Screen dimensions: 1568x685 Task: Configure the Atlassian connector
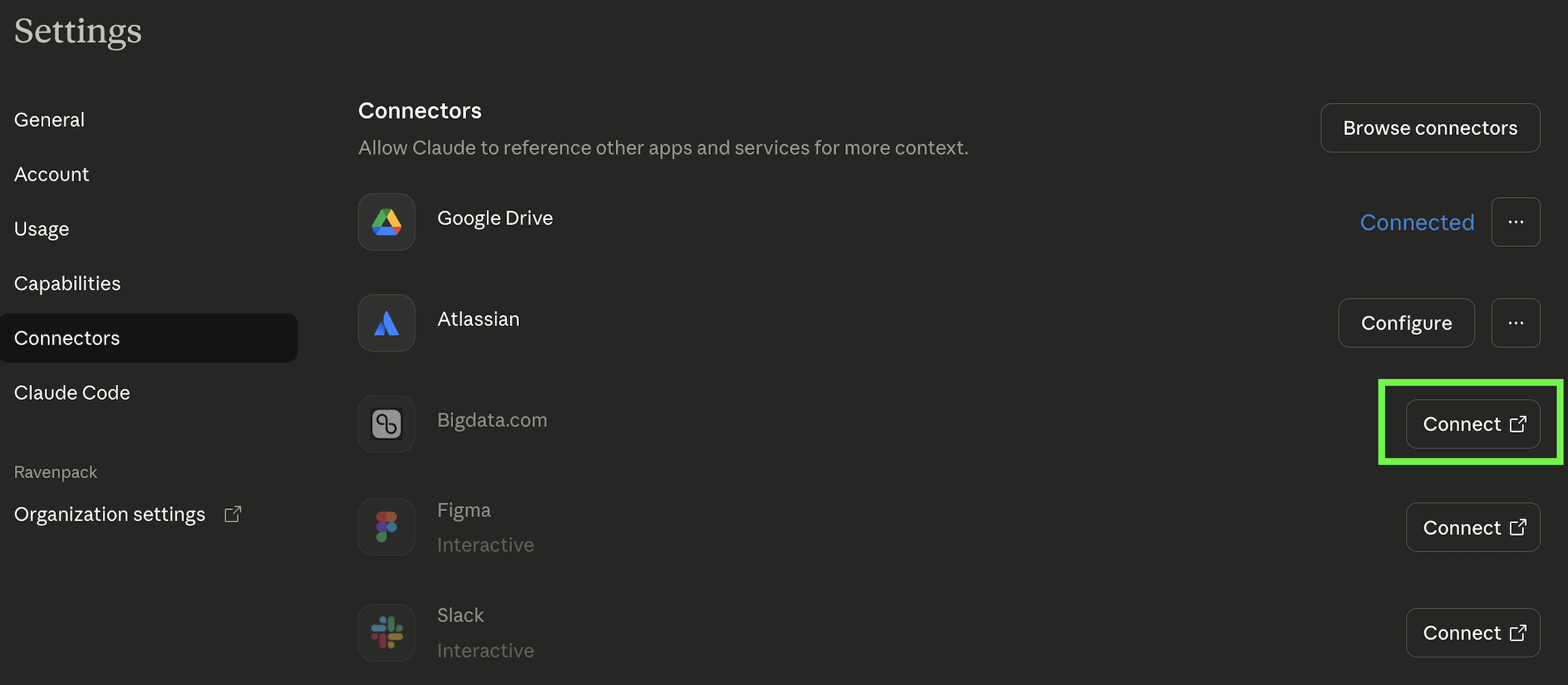[x=1406, y=323]
